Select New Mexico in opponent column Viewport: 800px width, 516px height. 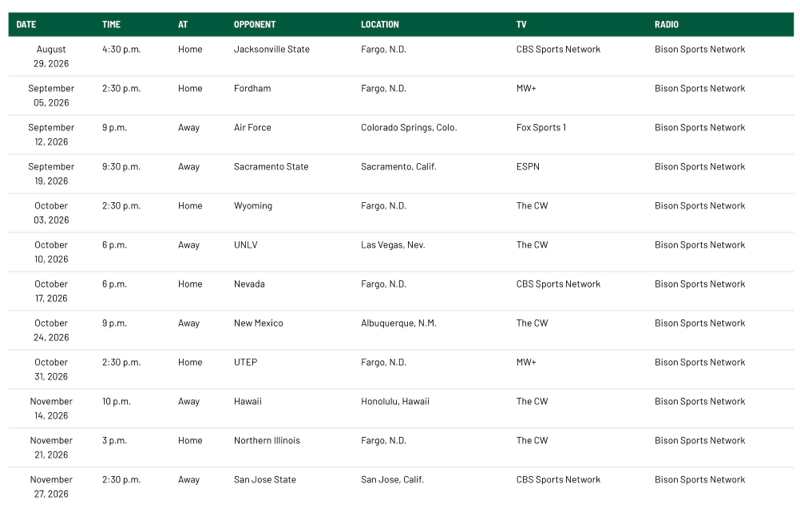(x=258, y=323)
